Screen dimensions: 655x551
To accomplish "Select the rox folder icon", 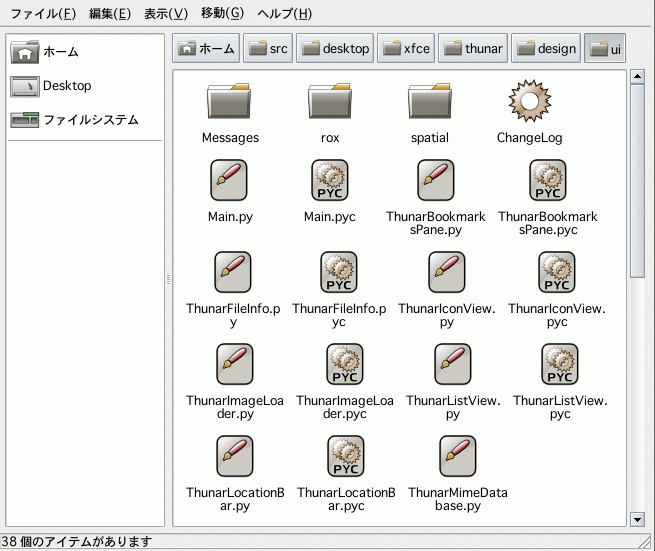I will (330, 103).
